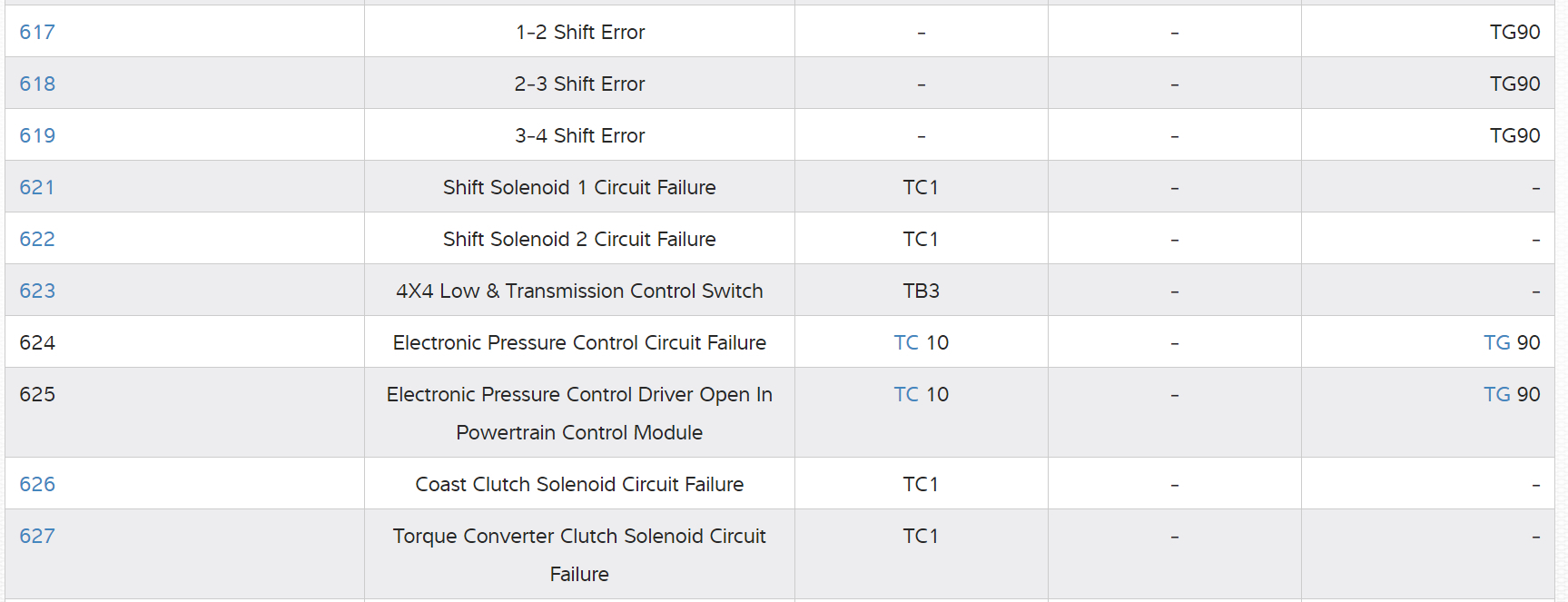Open the 623 code link
This screenshot has height=602, width=1568.
click(37, 291)
